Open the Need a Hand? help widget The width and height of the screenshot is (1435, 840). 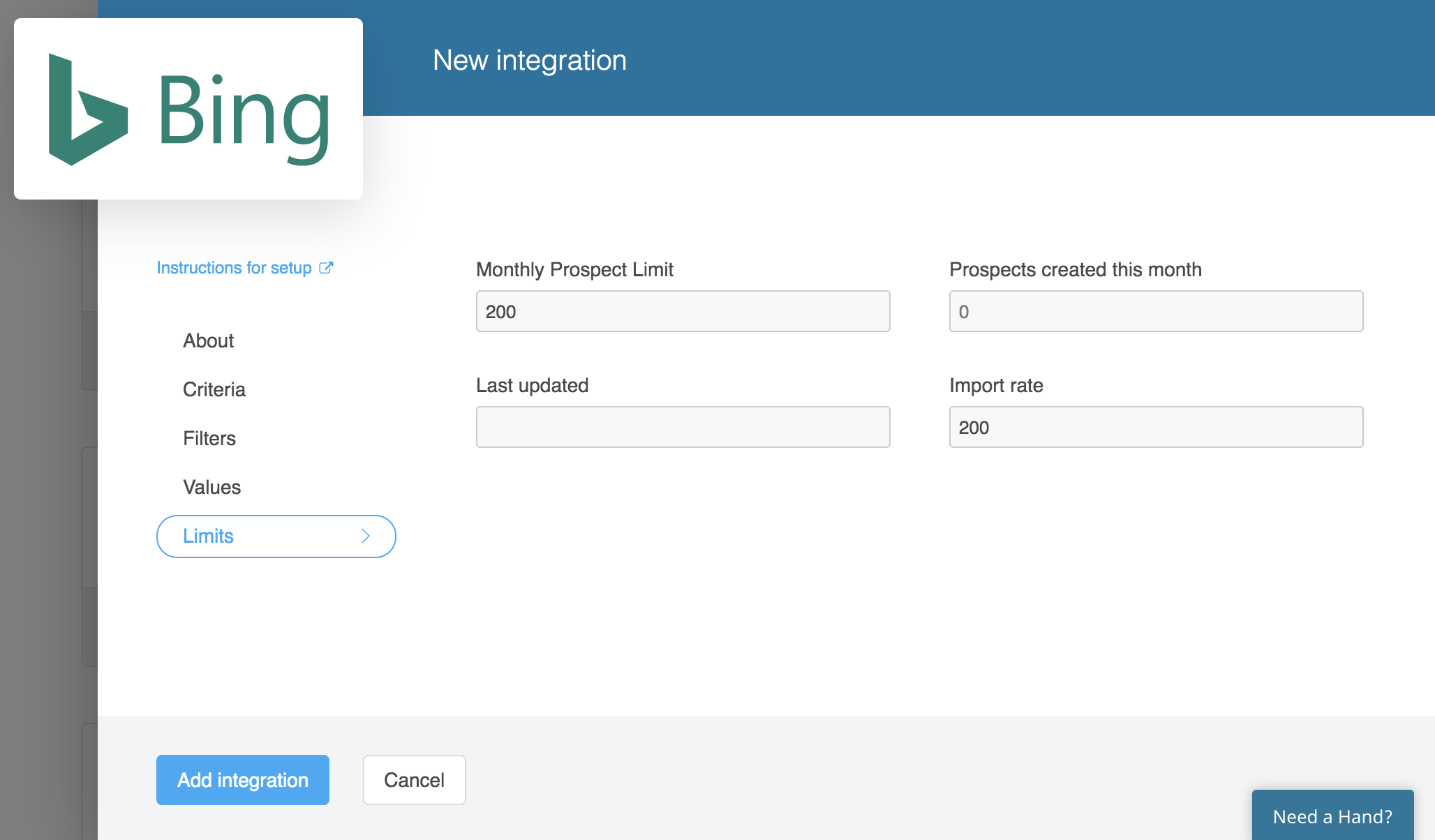[1332, 816]
